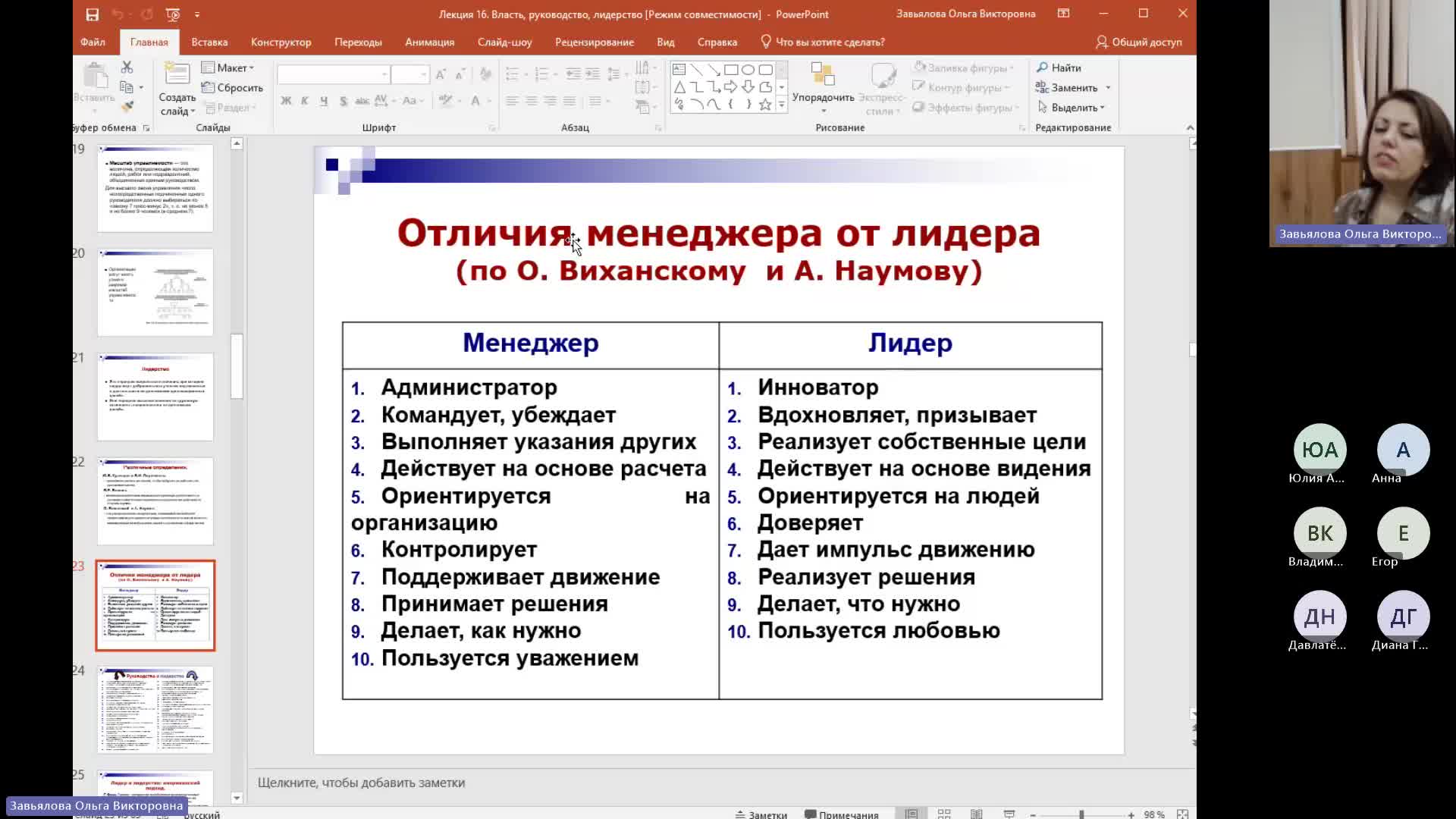This screenshot has width=1456, height=819.
Task: Select slide 24 thumbnail
Action: click(x=155, y=709)
